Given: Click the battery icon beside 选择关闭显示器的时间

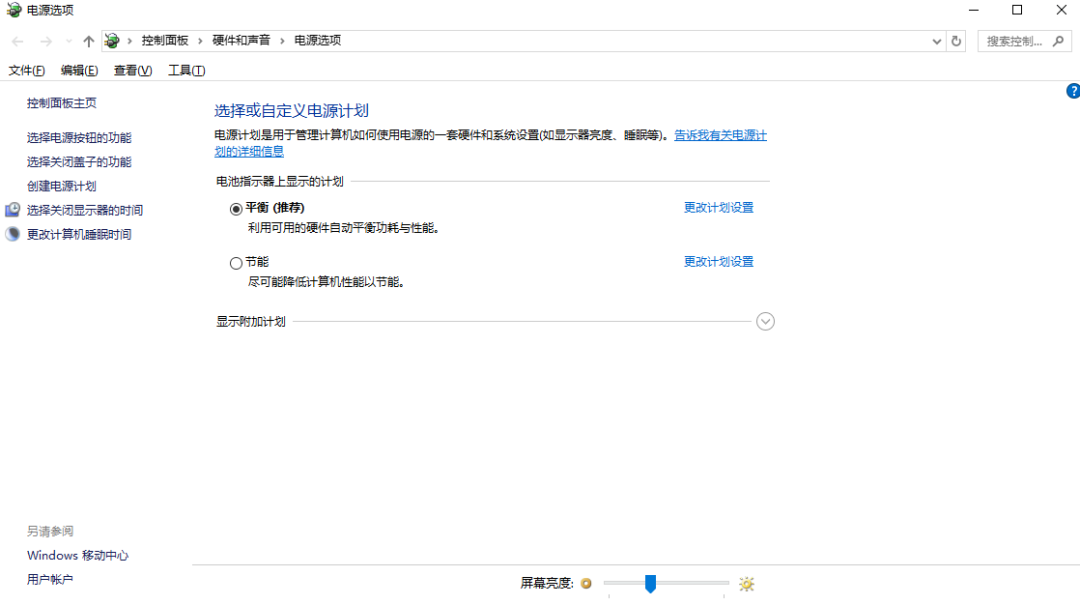Looking at the screenshot, I should 10,209.
